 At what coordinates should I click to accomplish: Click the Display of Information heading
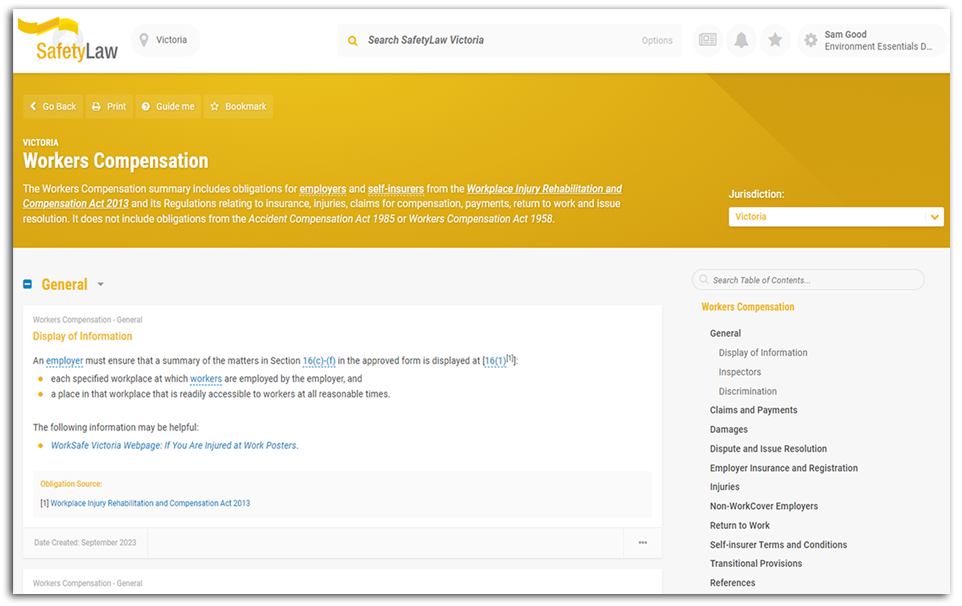[82, 336]
